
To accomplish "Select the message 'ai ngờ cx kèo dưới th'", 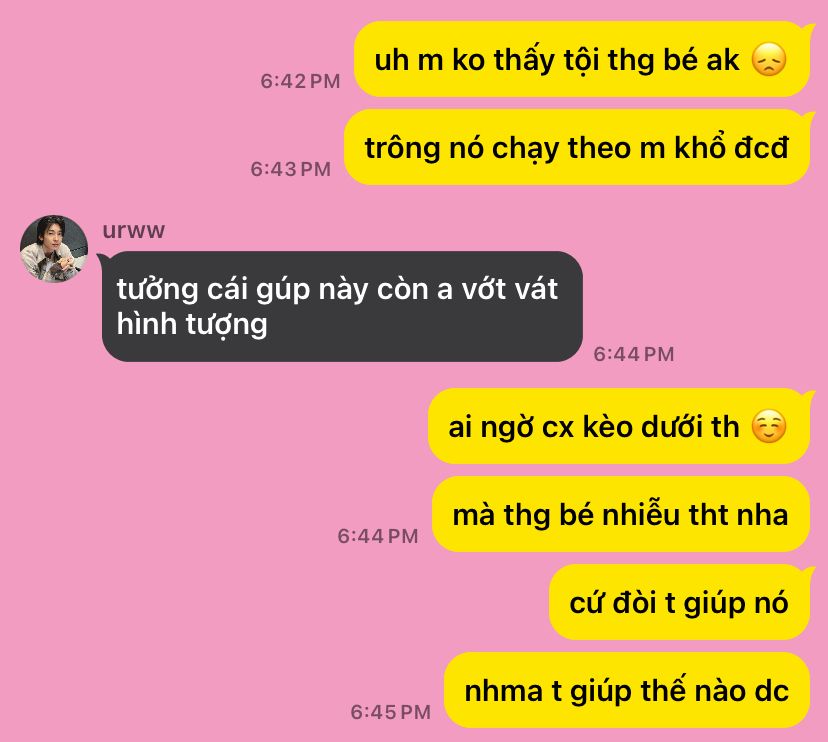I will click(619, 426).
